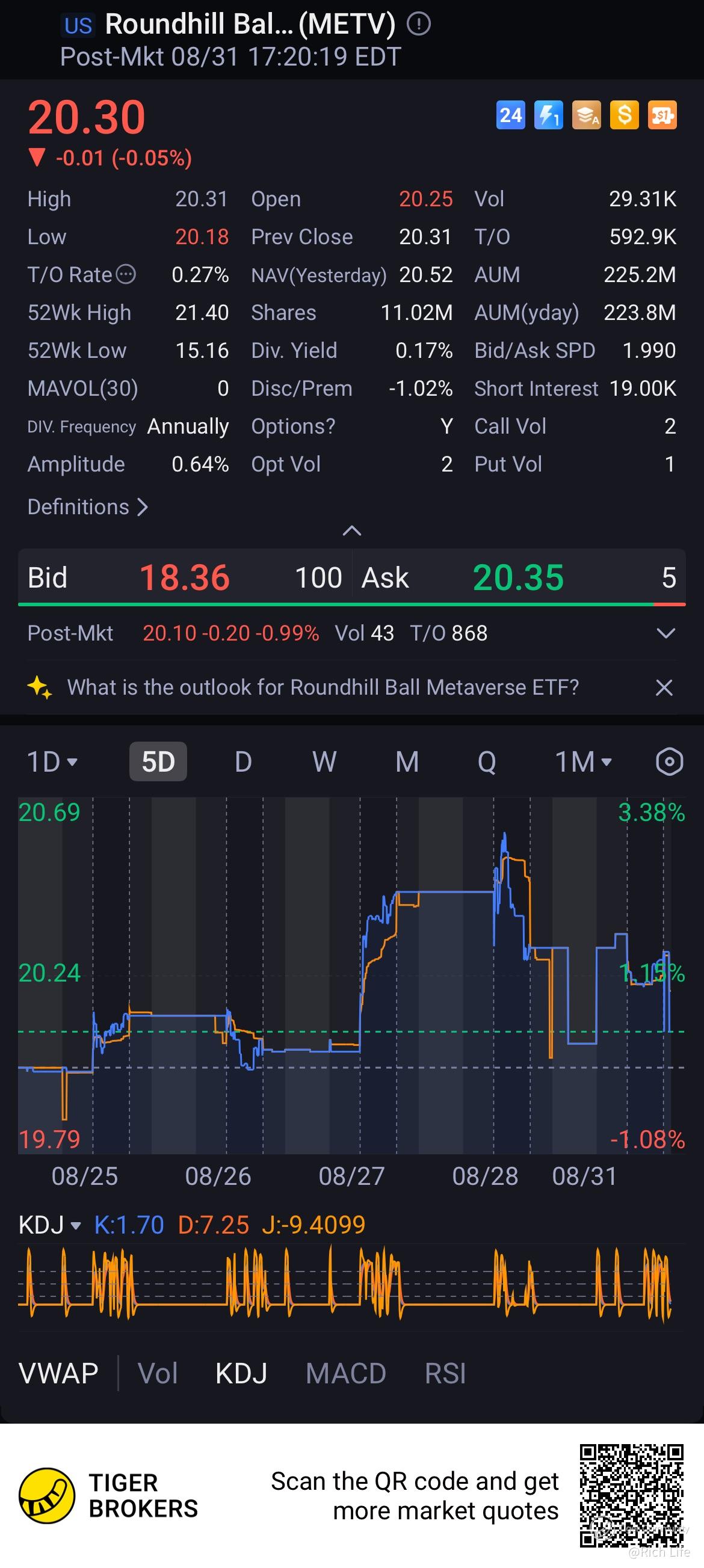This screenshot has height=1568, width=704.
Task: Select the VWAP indicator option
Action: coord(58,1373)
